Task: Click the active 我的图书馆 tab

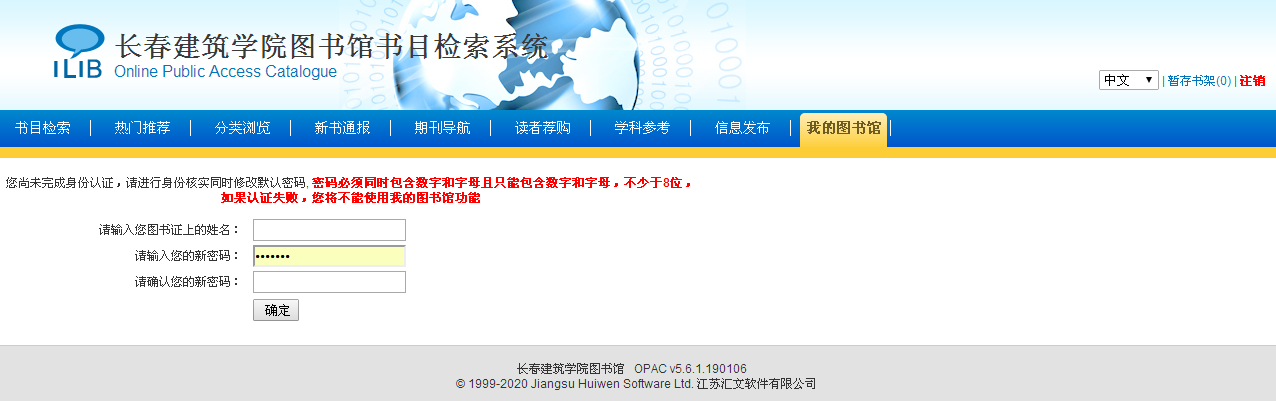Action: pos(843,128)
